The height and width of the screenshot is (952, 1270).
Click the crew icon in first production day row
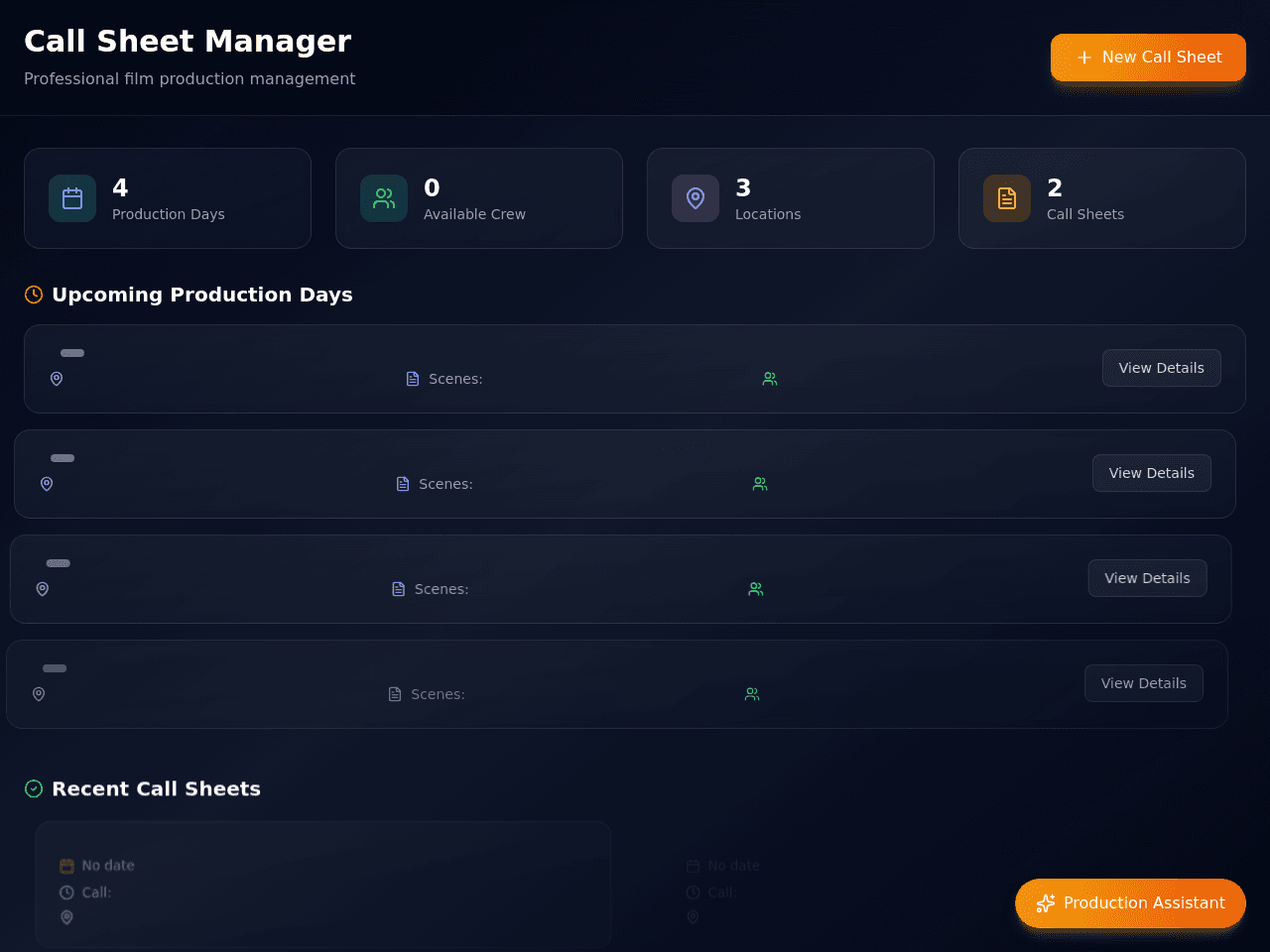point(770,379)
